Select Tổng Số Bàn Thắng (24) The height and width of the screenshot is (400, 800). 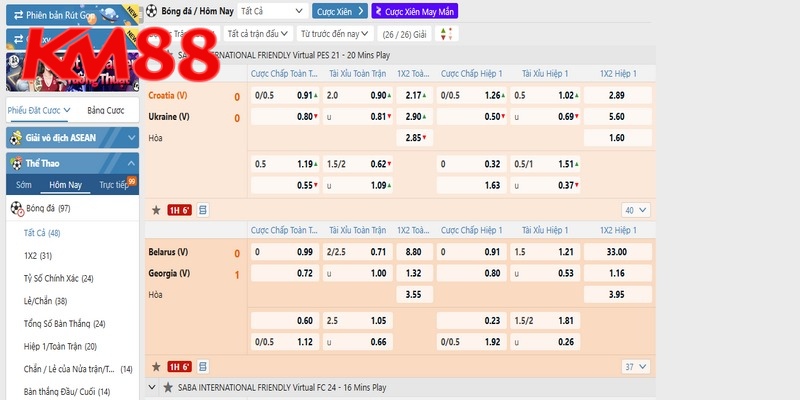(x=64, y=323)
